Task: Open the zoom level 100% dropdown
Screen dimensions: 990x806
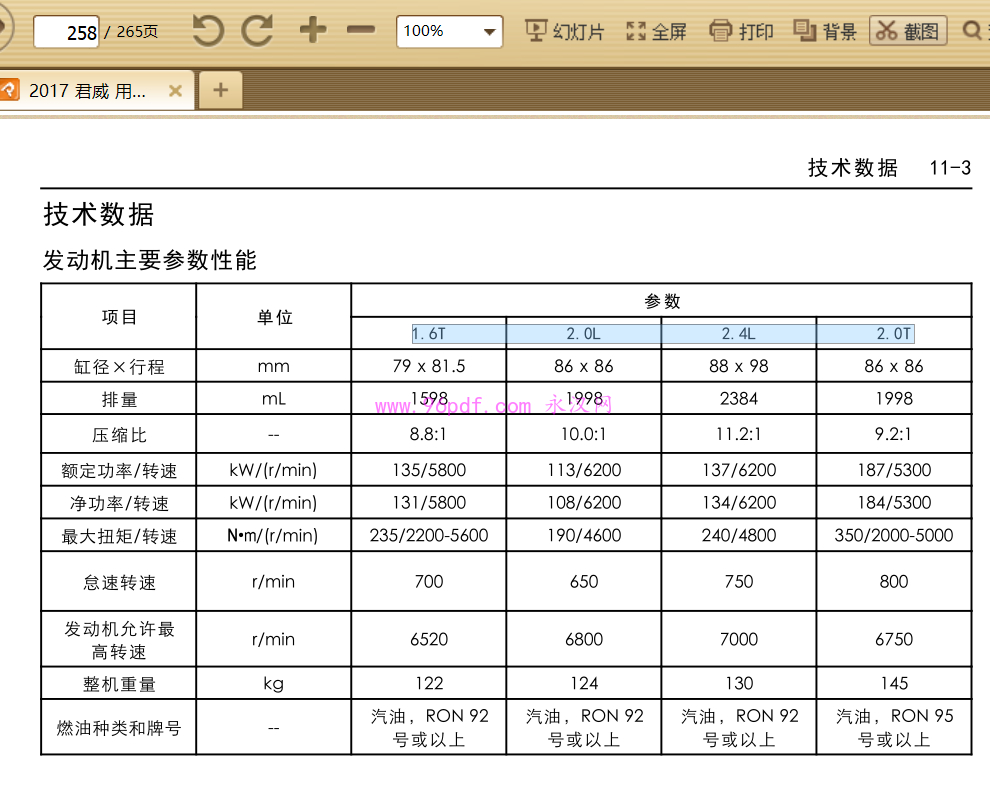Action: pyautogui.click(x=449, y=31)
